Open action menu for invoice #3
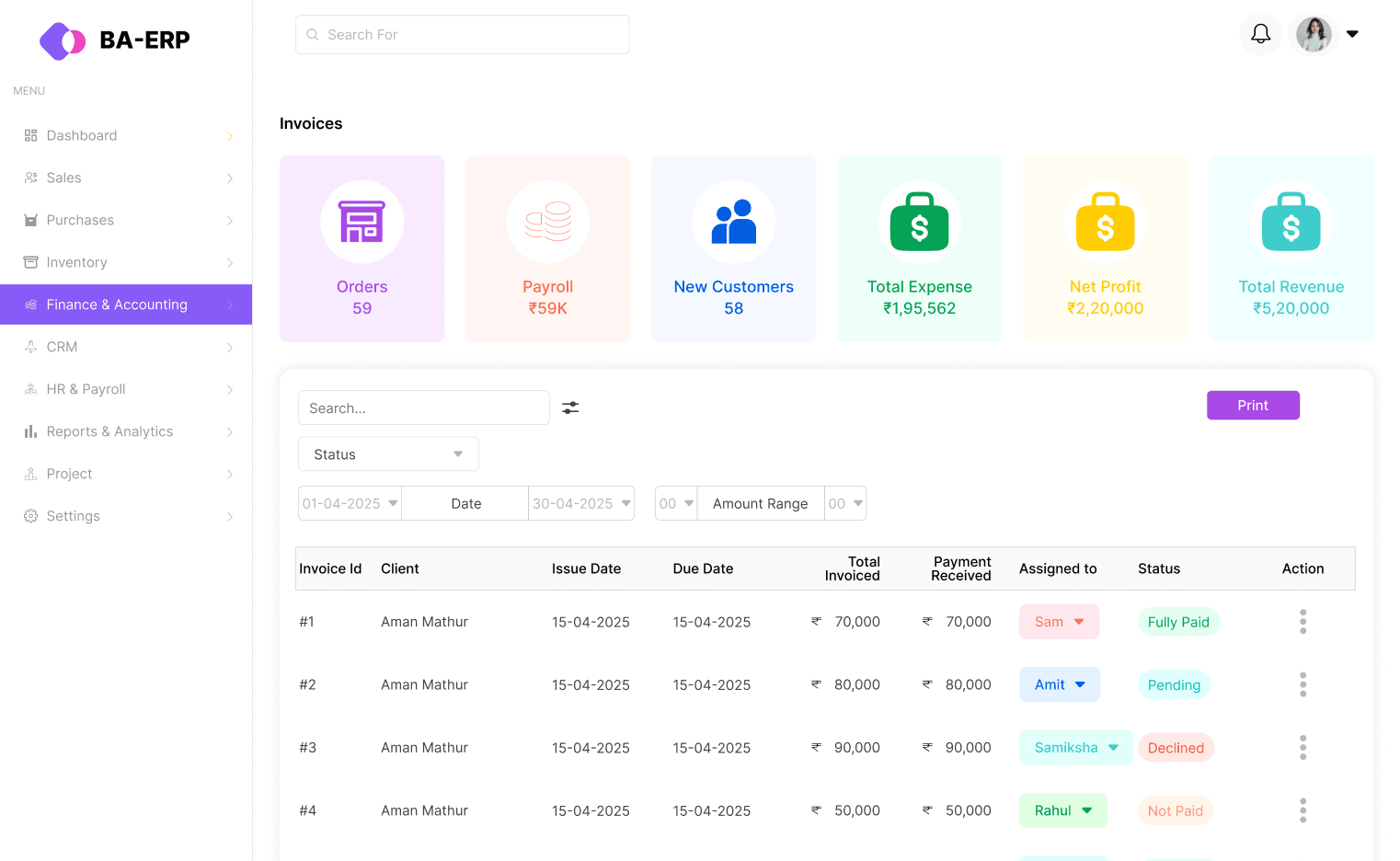The image size is (1400, 861). (x=1302, y=748)
